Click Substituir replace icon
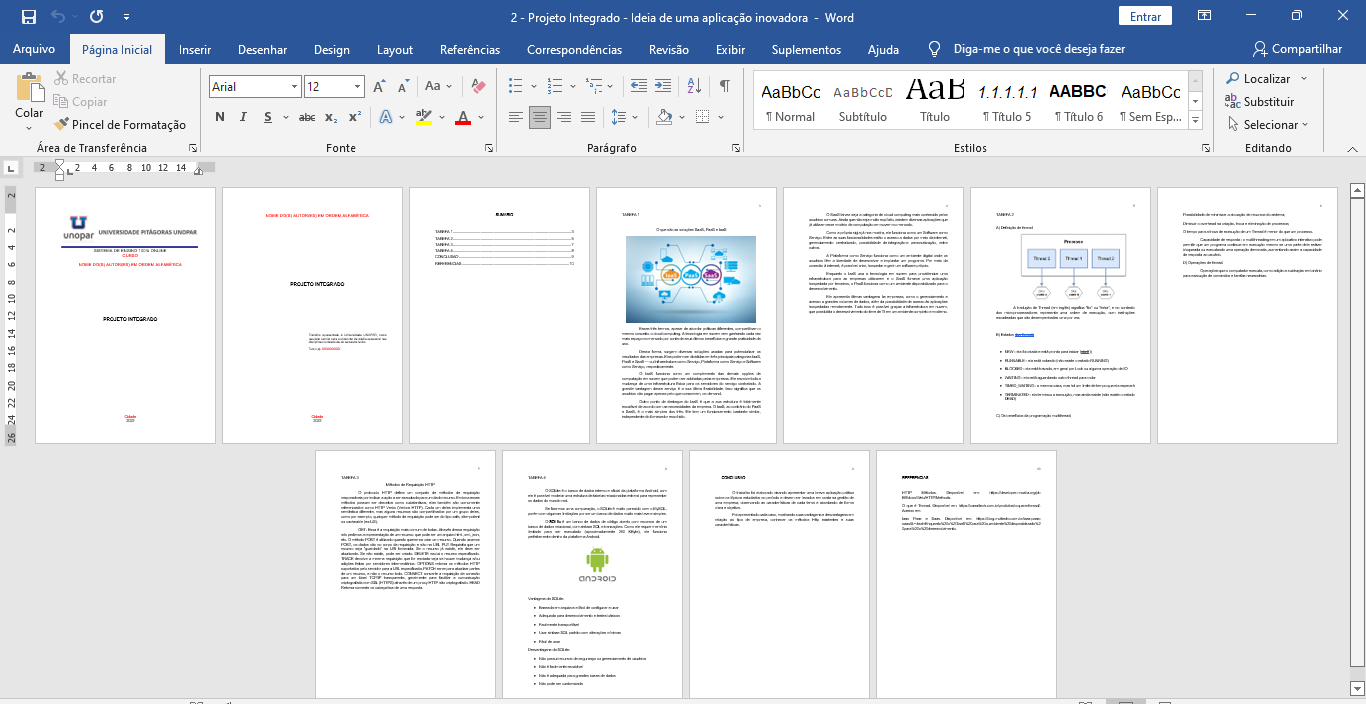Image resolution: width=1366 pixels, height=704 pixels. (1260, 101)
